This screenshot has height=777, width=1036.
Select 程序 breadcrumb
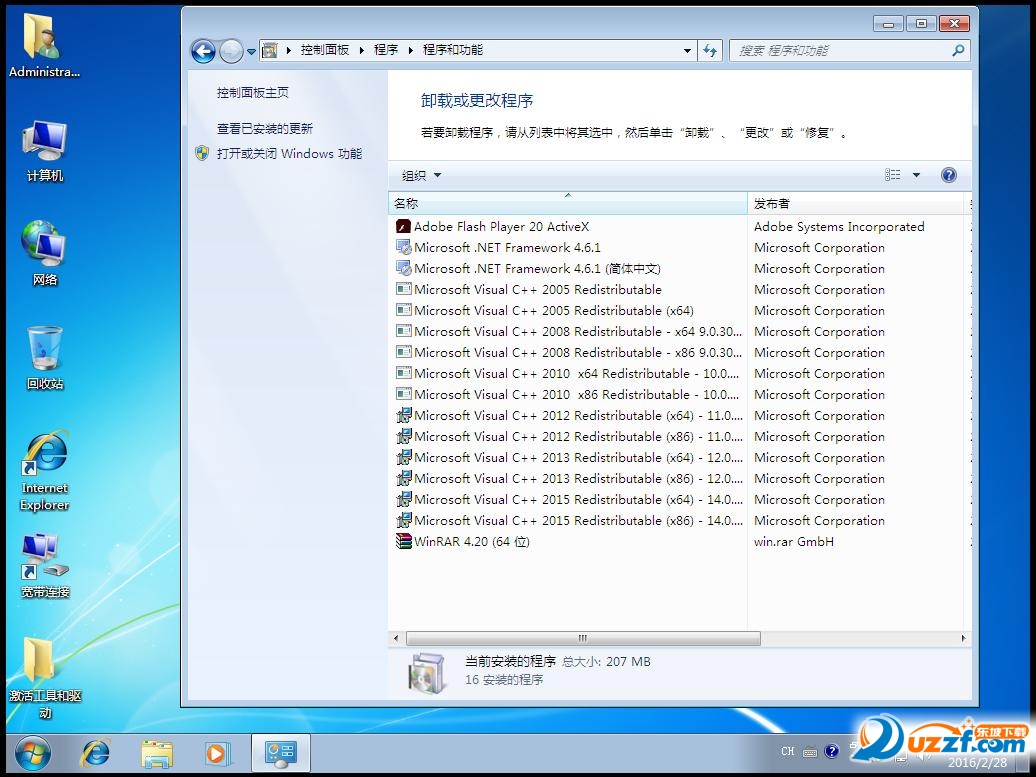coord(386,50)
